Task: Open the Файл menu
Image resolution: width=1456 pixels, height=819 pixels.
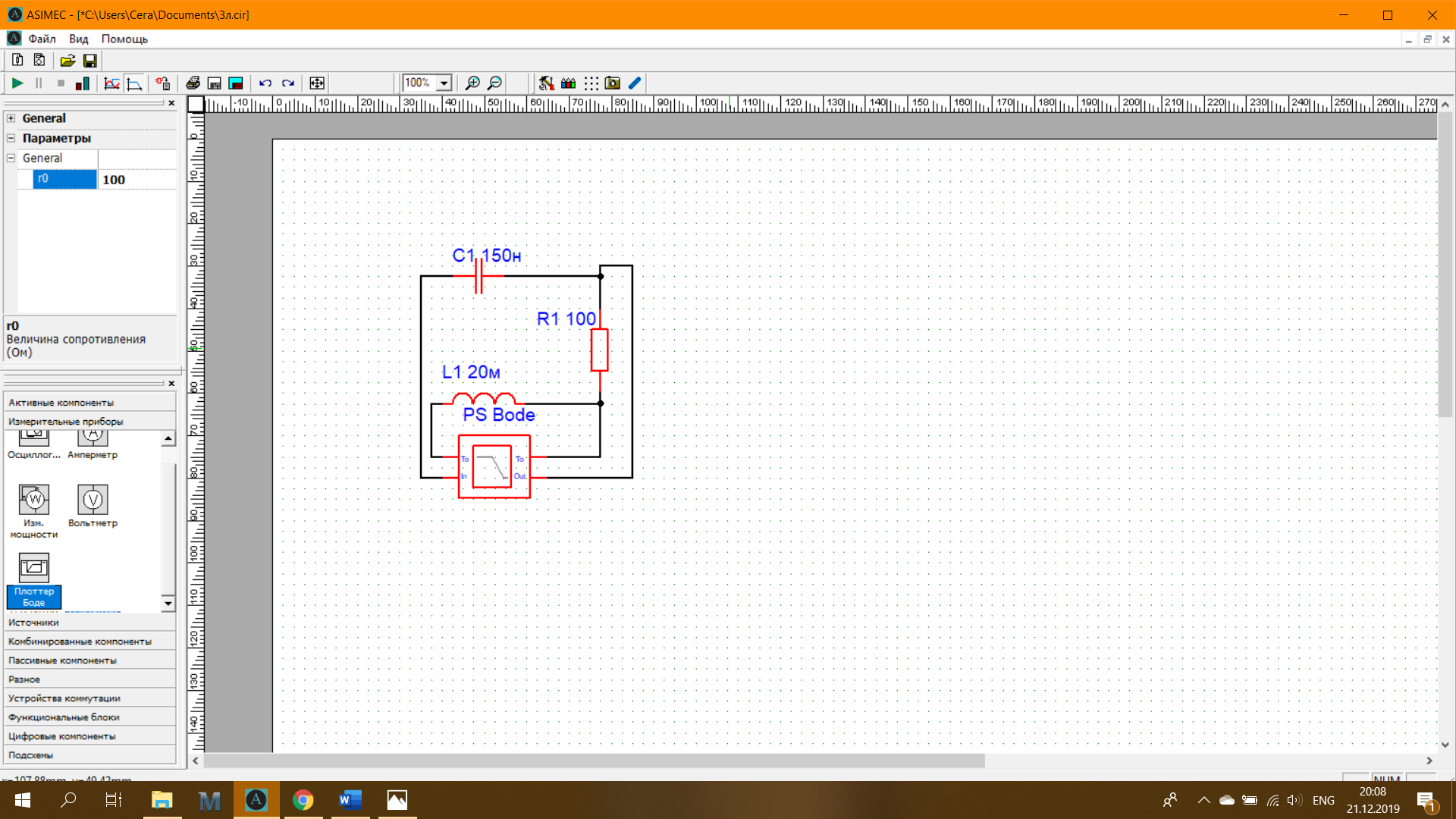Action: coord(42,39)
